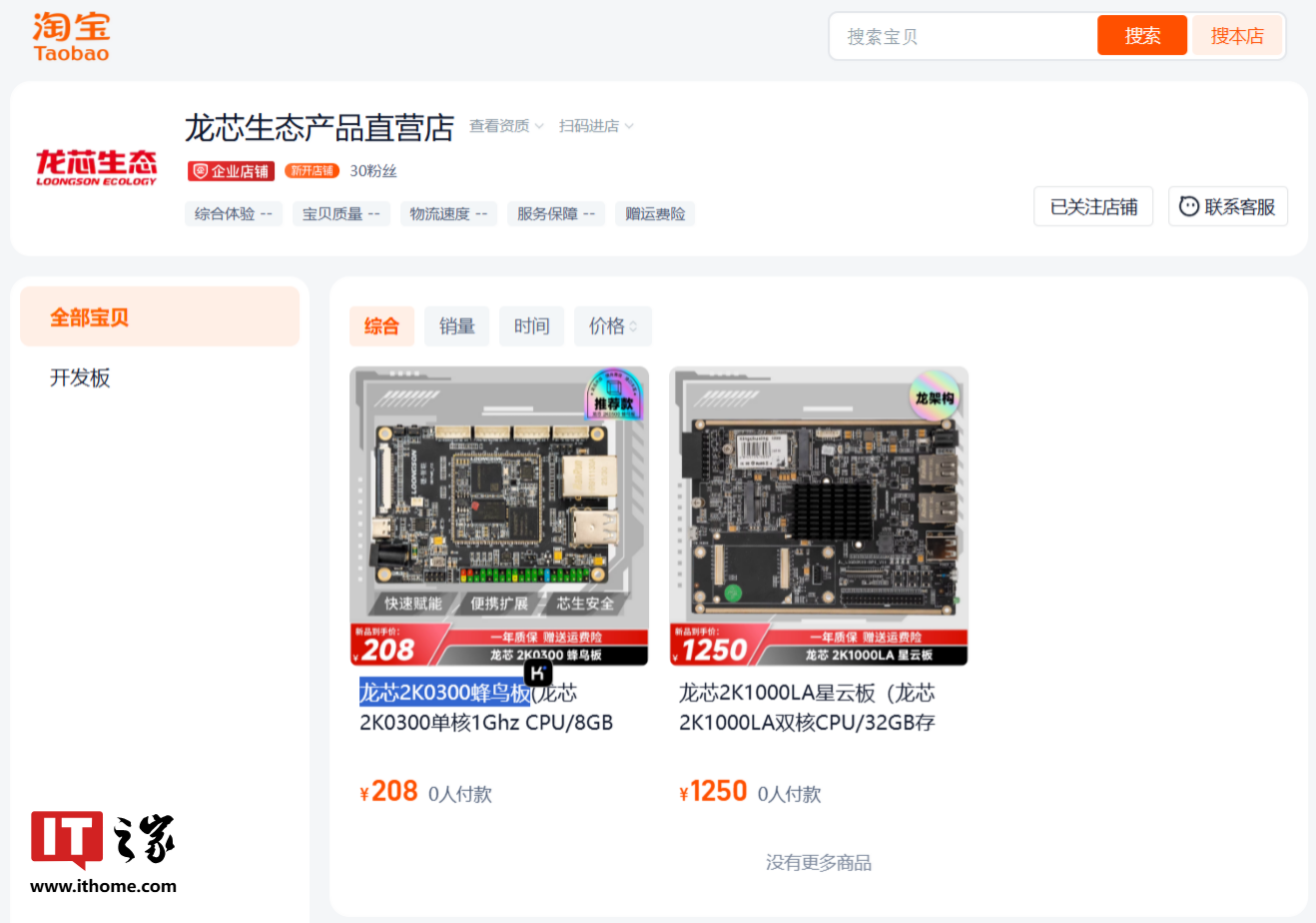Open the 龙芯2K1000LA星云板 product image
Viewport: 1316px width, 923px height.
click(819, 516)
